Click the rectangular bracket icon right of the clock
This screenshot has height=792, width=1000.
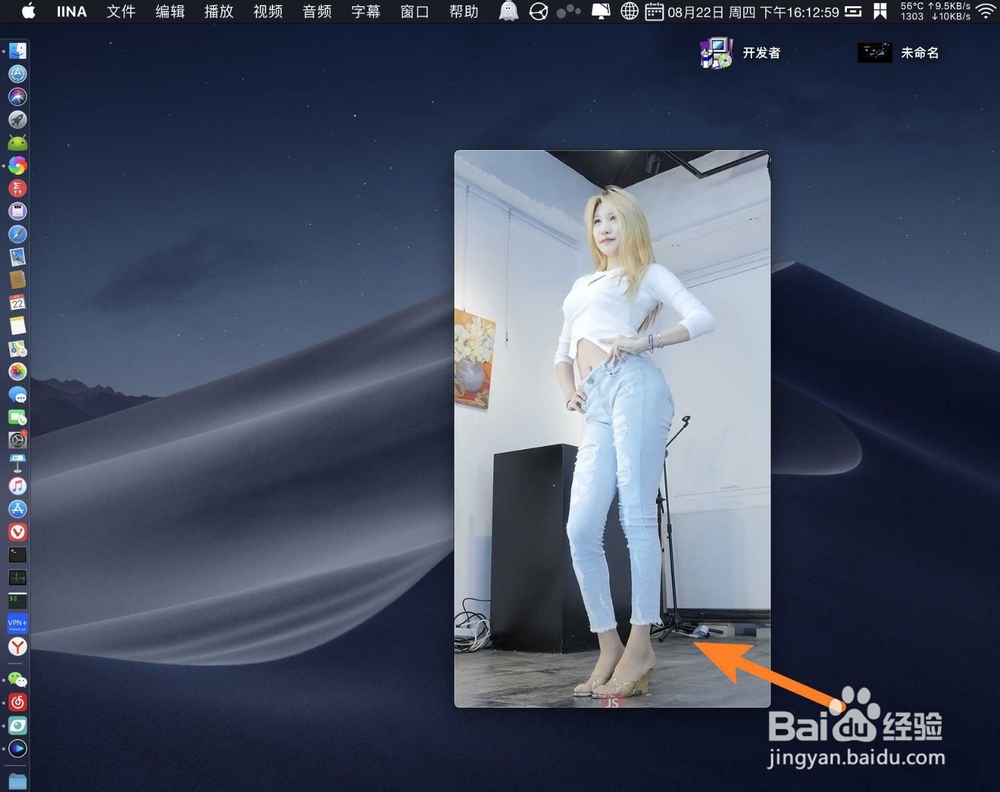[x=853, y=11]
